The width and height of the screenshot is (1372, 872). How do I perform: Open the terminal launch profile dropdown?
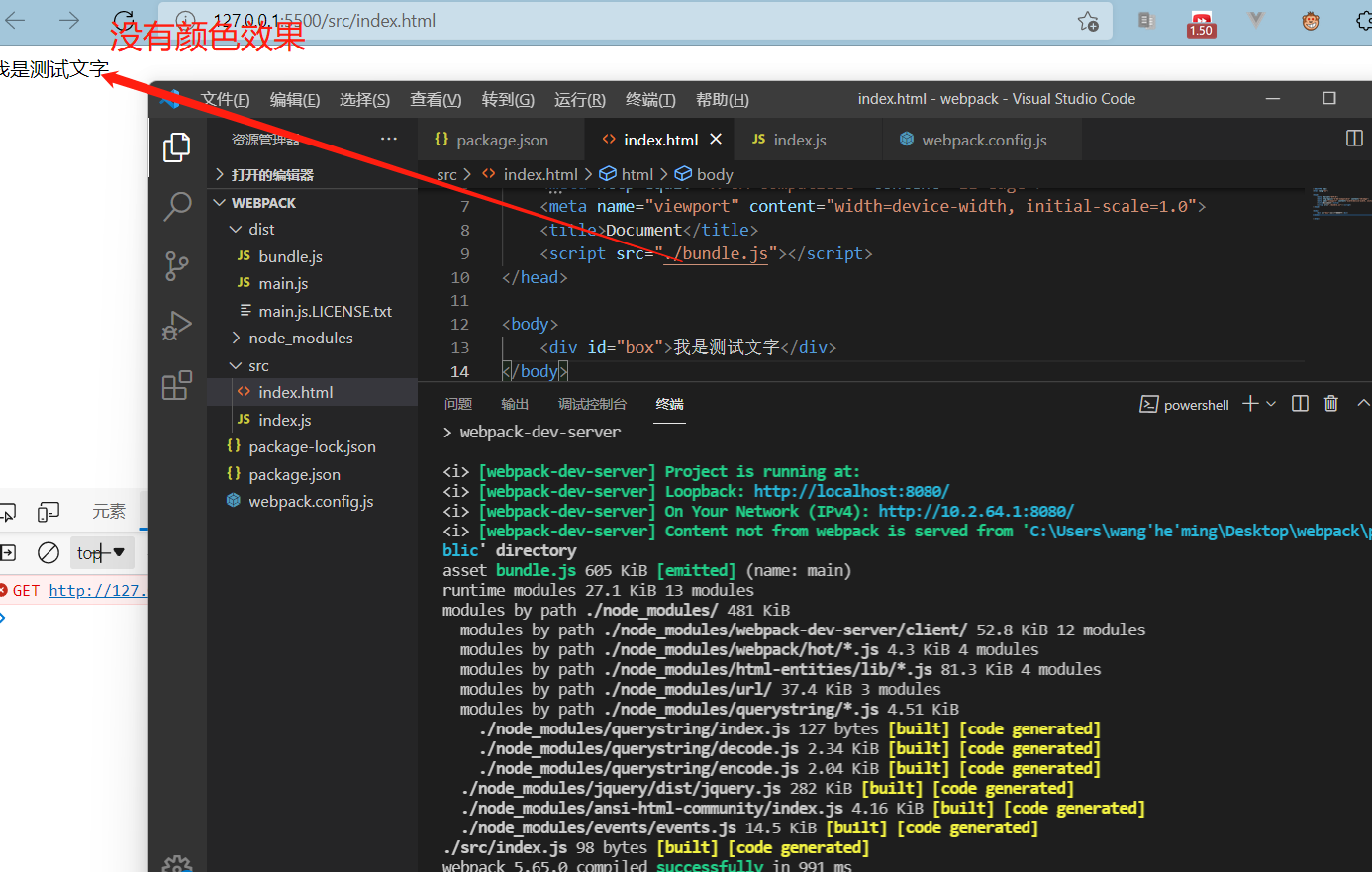pos(1271,404)
